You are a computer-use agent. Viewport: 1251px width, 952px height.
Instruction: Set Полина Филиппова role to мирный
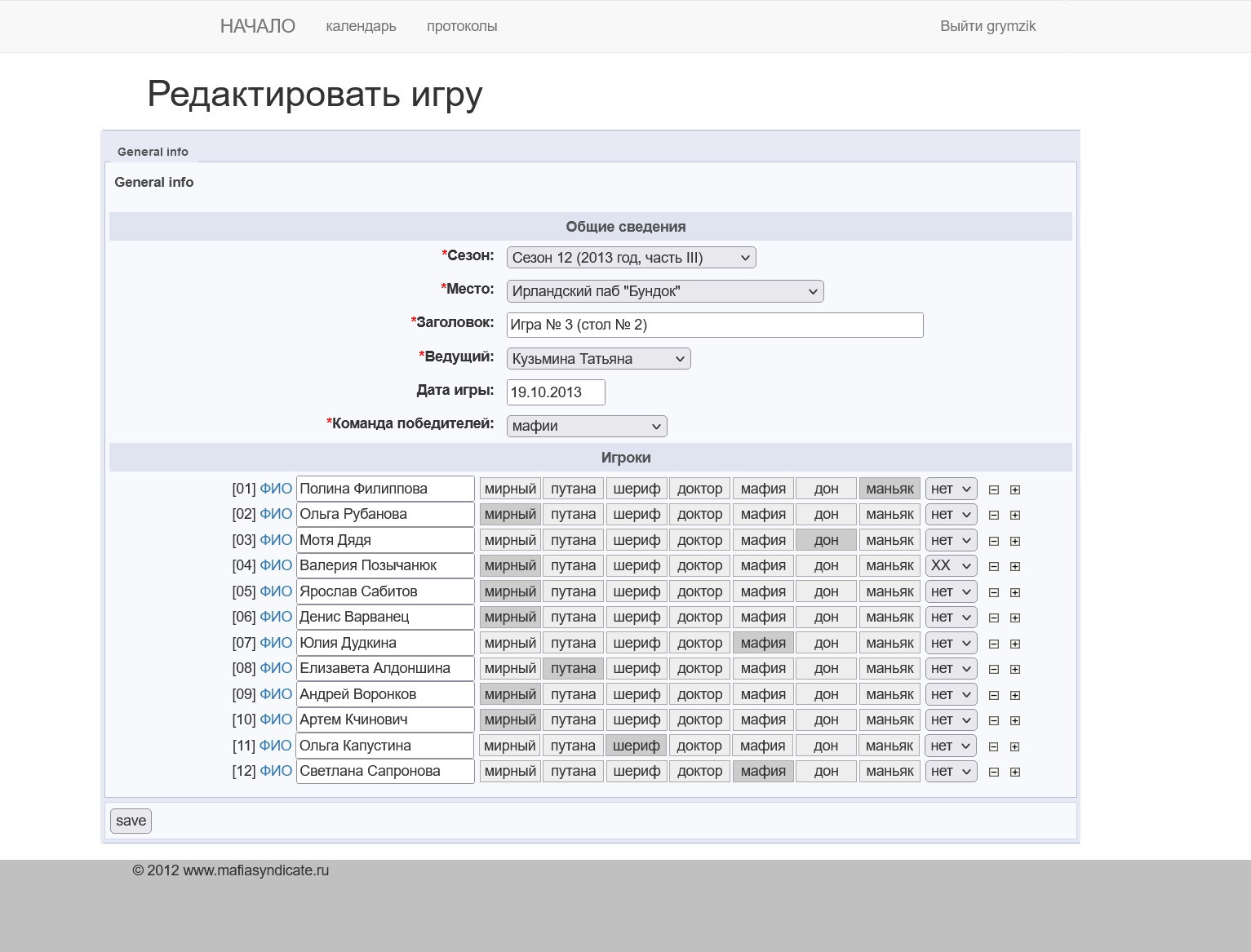[510, 489]
